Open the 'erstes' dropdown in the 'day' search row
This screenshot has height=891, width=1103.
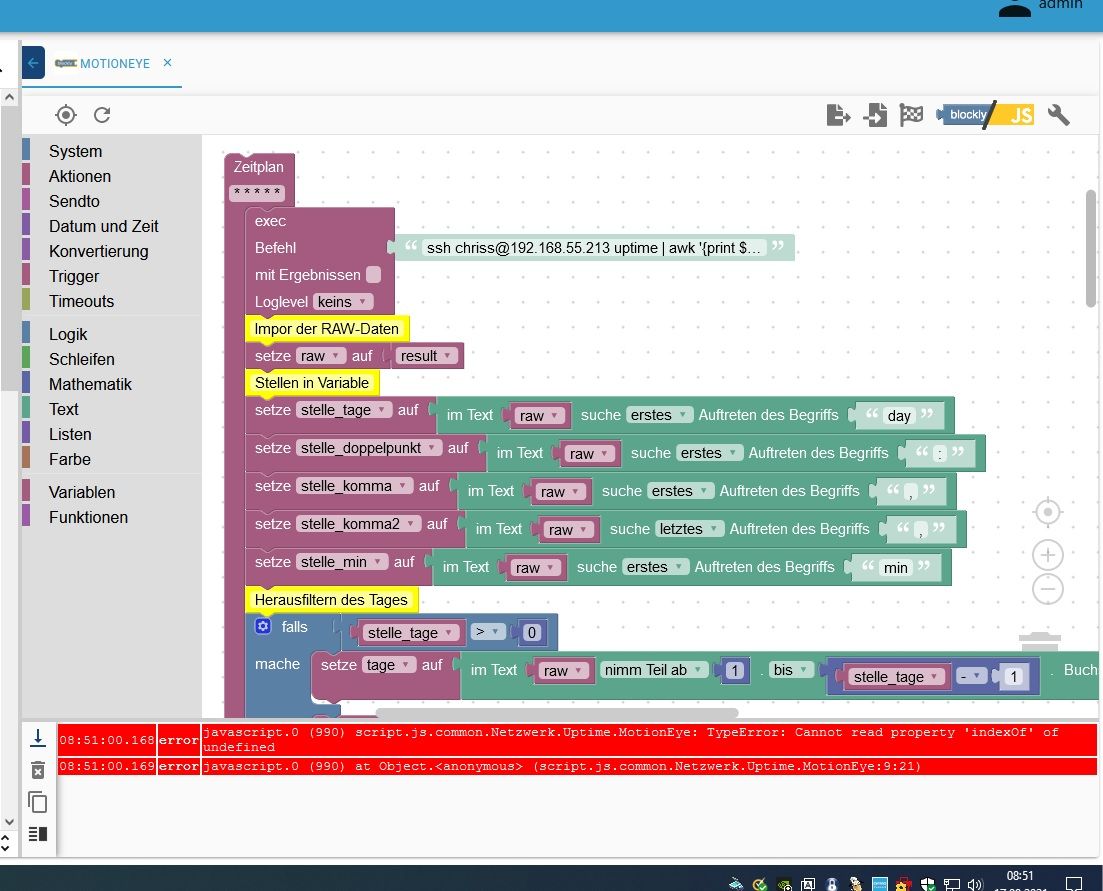coord(659,415)
